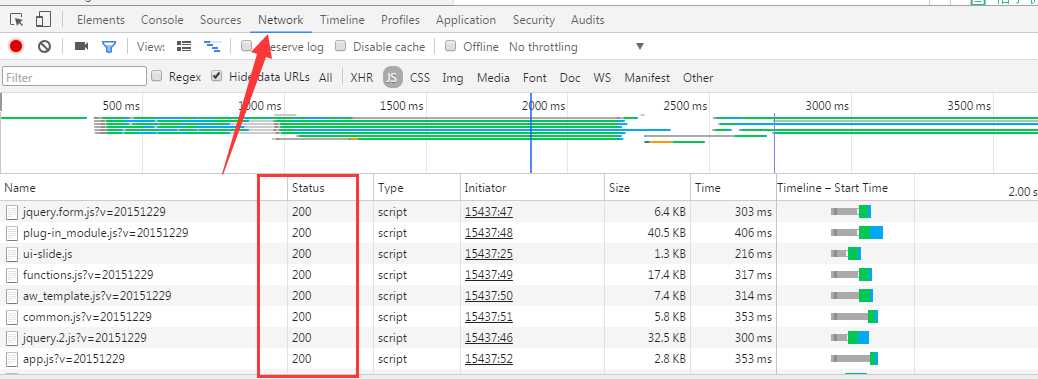
Task: Click the 406 ms time cell
Action: coord(753,233)
